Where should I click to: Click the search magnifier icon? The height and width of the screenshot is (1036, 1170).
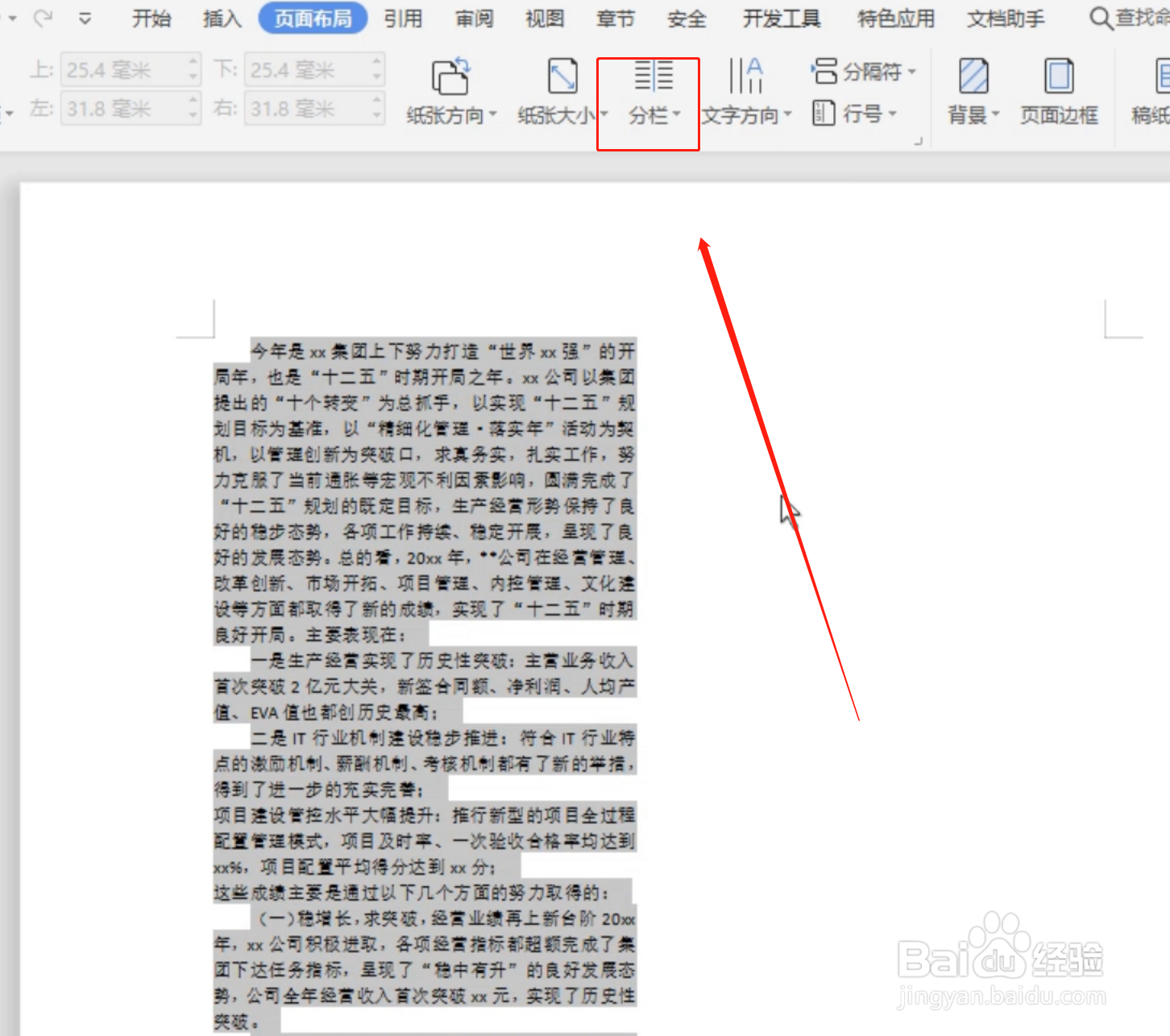1101,18
